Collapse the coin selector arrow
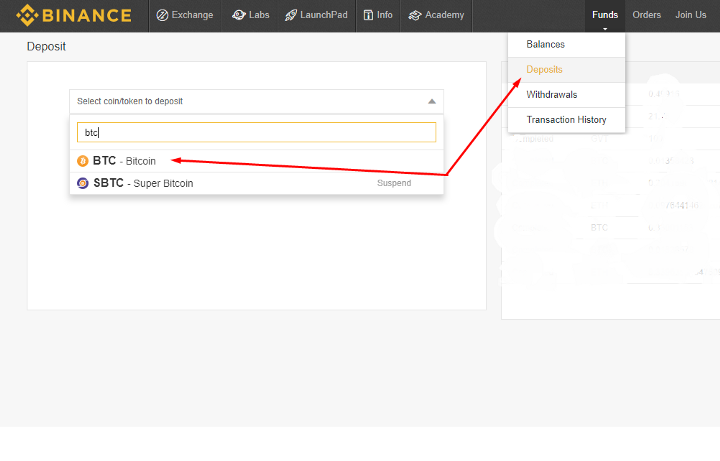The image size is (720, 461). tap(432, 101)
